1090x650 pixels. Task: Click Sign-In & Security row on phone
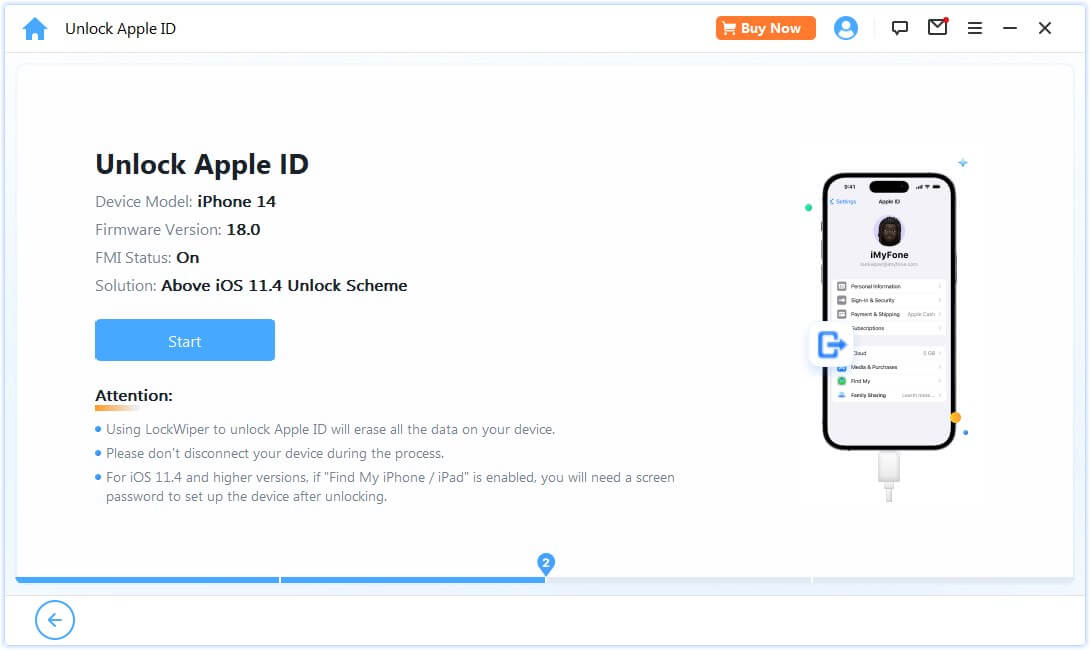[890, 300]
